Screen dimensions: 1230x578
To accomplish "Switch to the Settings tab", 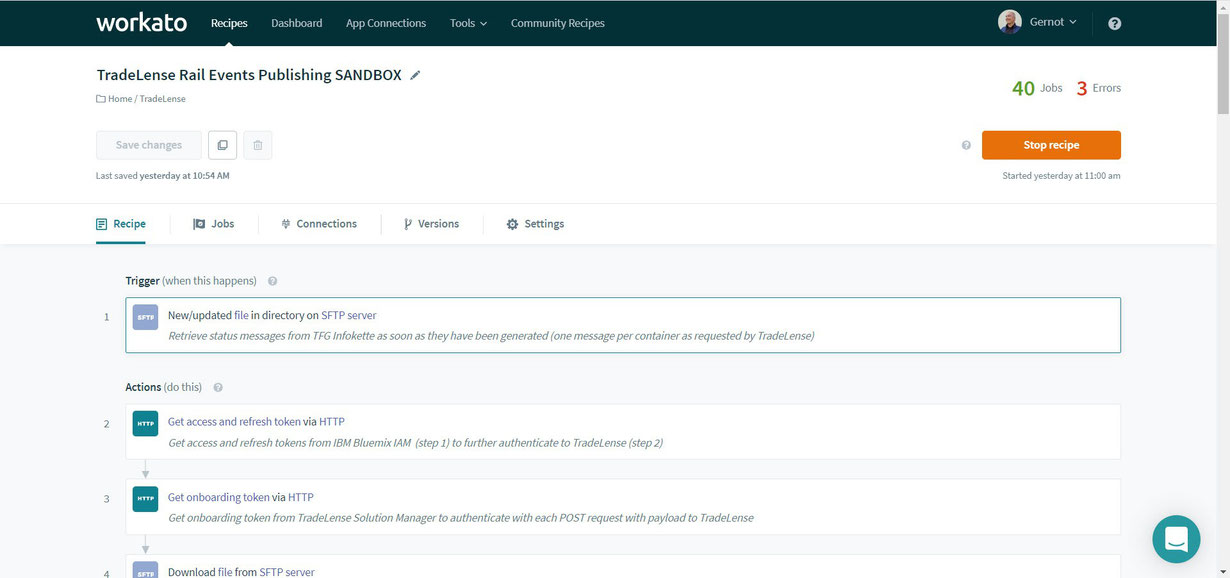I will coord(536,224).
